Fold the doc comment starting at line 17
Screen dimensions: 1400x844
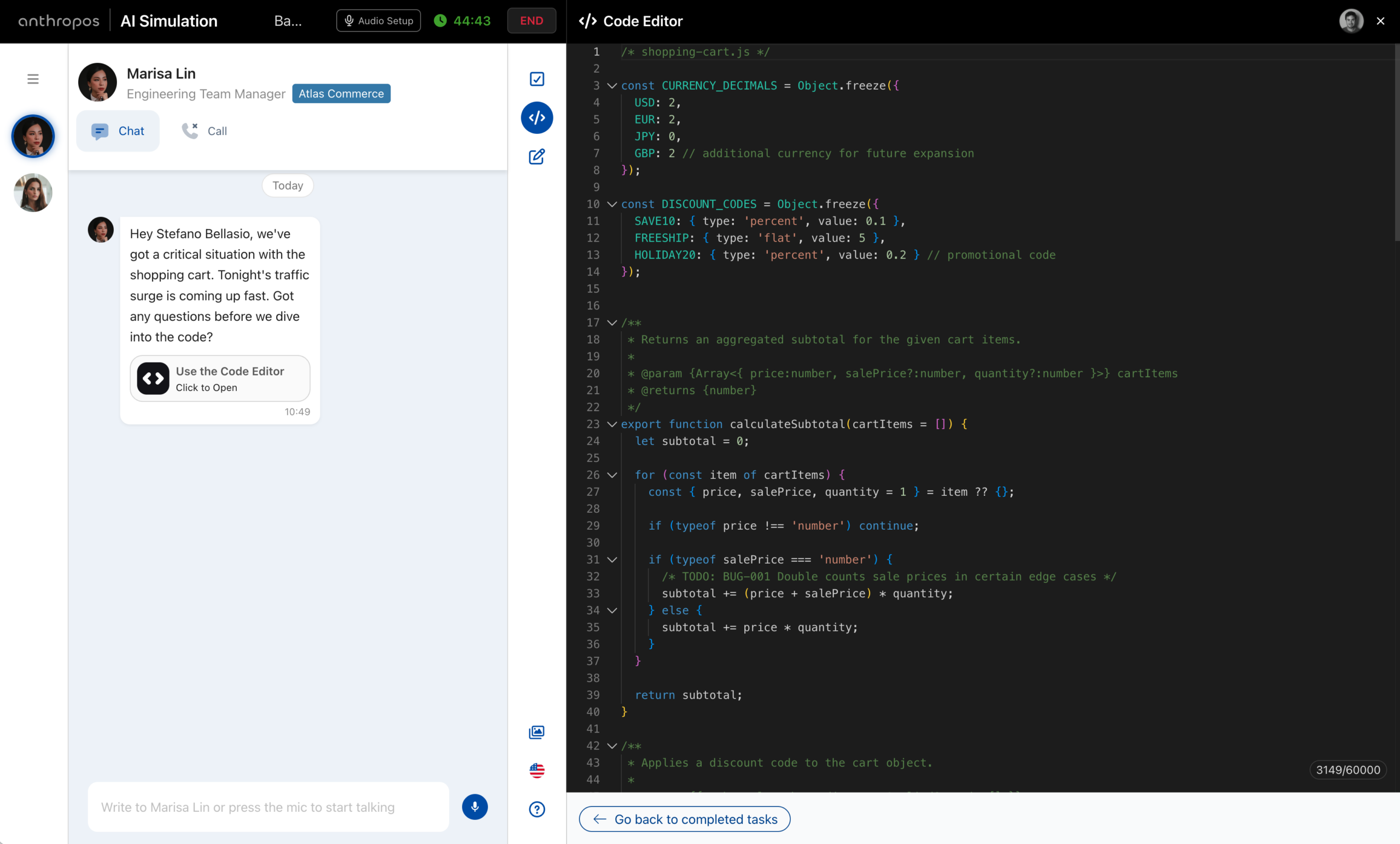[612, 323]
